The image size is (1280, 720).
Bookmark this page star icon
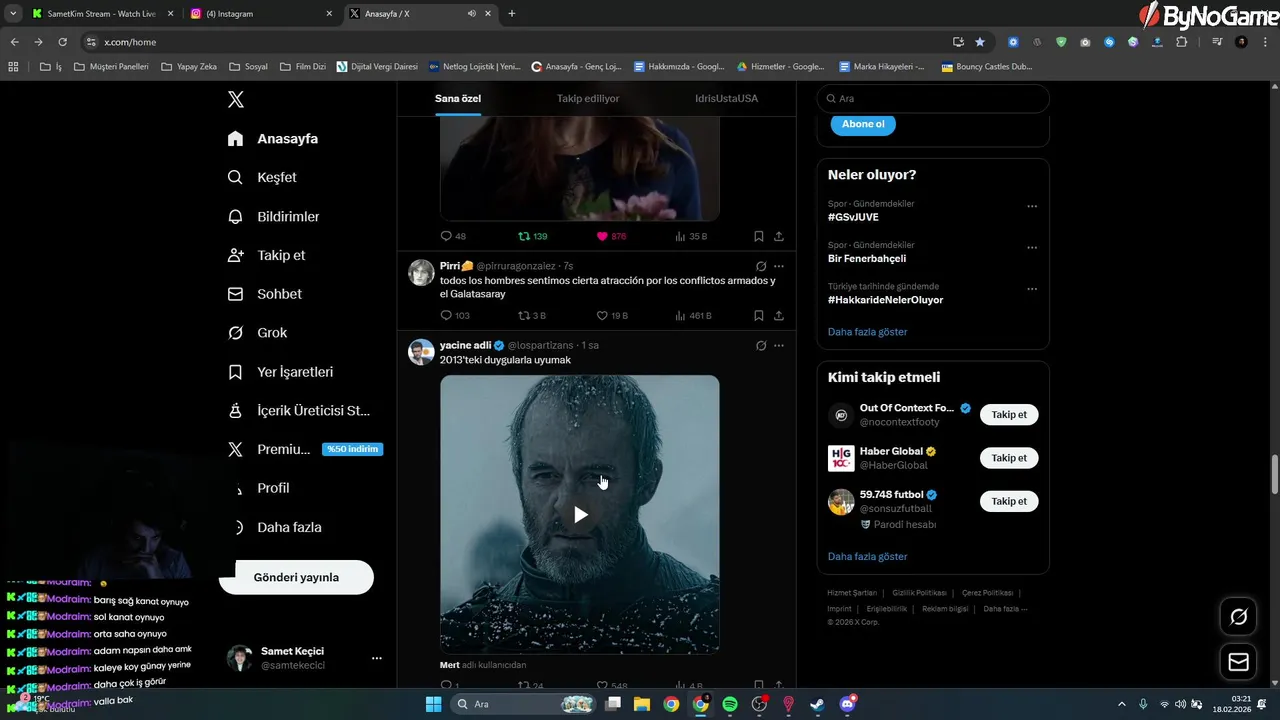[980, 42]
